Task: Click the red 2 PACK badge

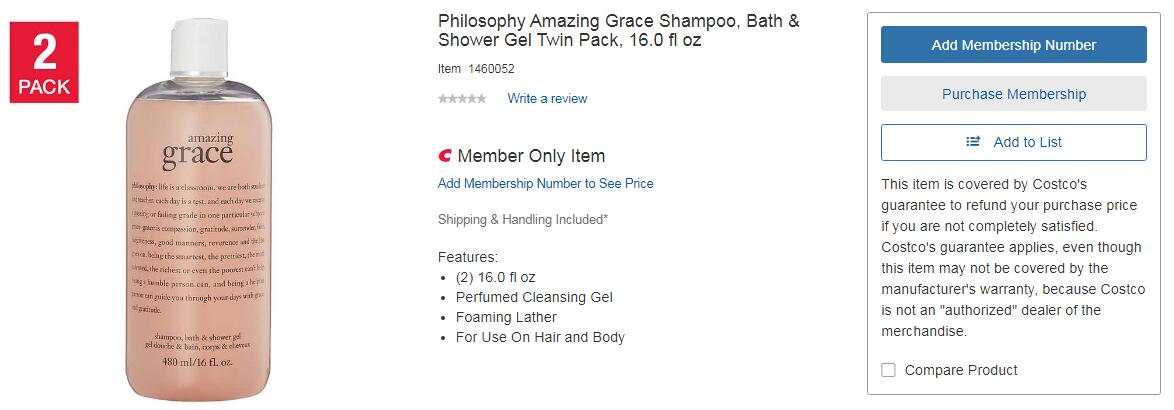Action: pos(44,63)
